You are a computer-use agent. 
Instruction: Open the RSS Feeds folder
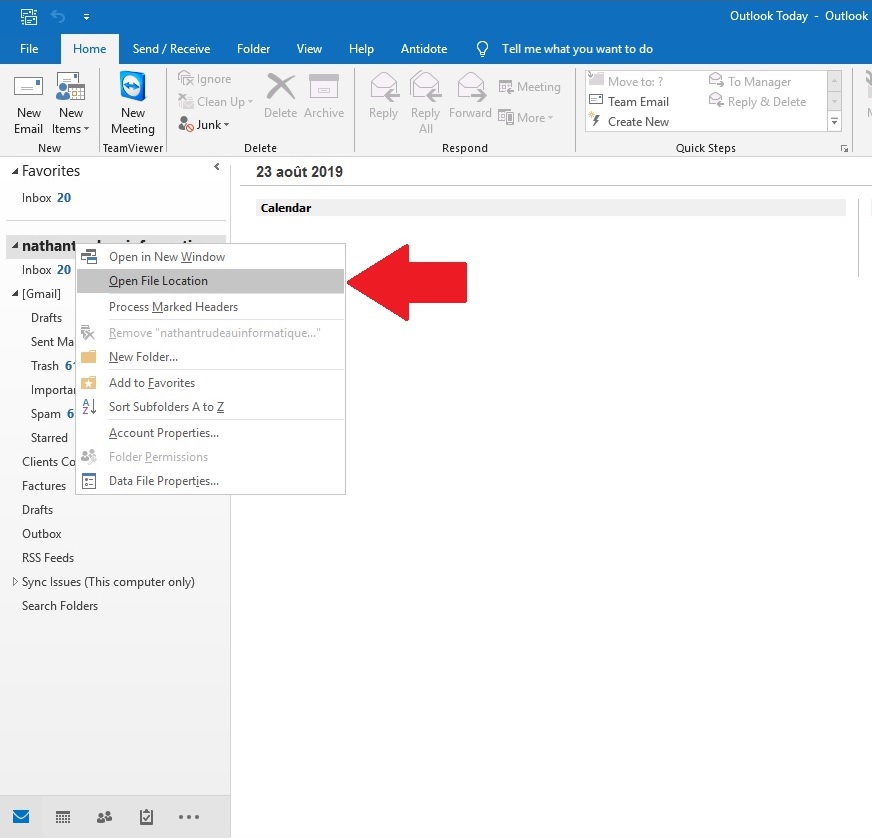click(x=48, y=558)
